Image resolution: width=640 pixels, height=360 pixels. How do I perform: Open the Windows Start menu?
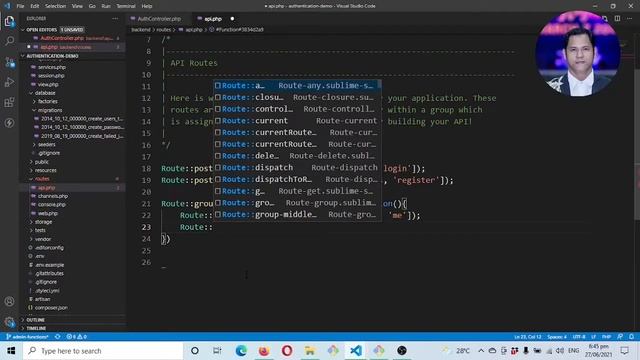[x=11, y=351]
